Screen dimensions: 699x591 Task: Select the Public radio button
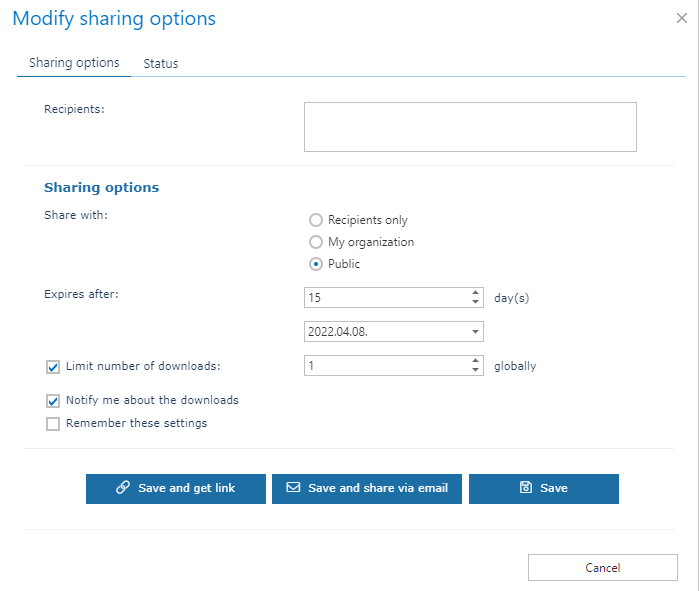pyautogui.click(x=316, y=264)
